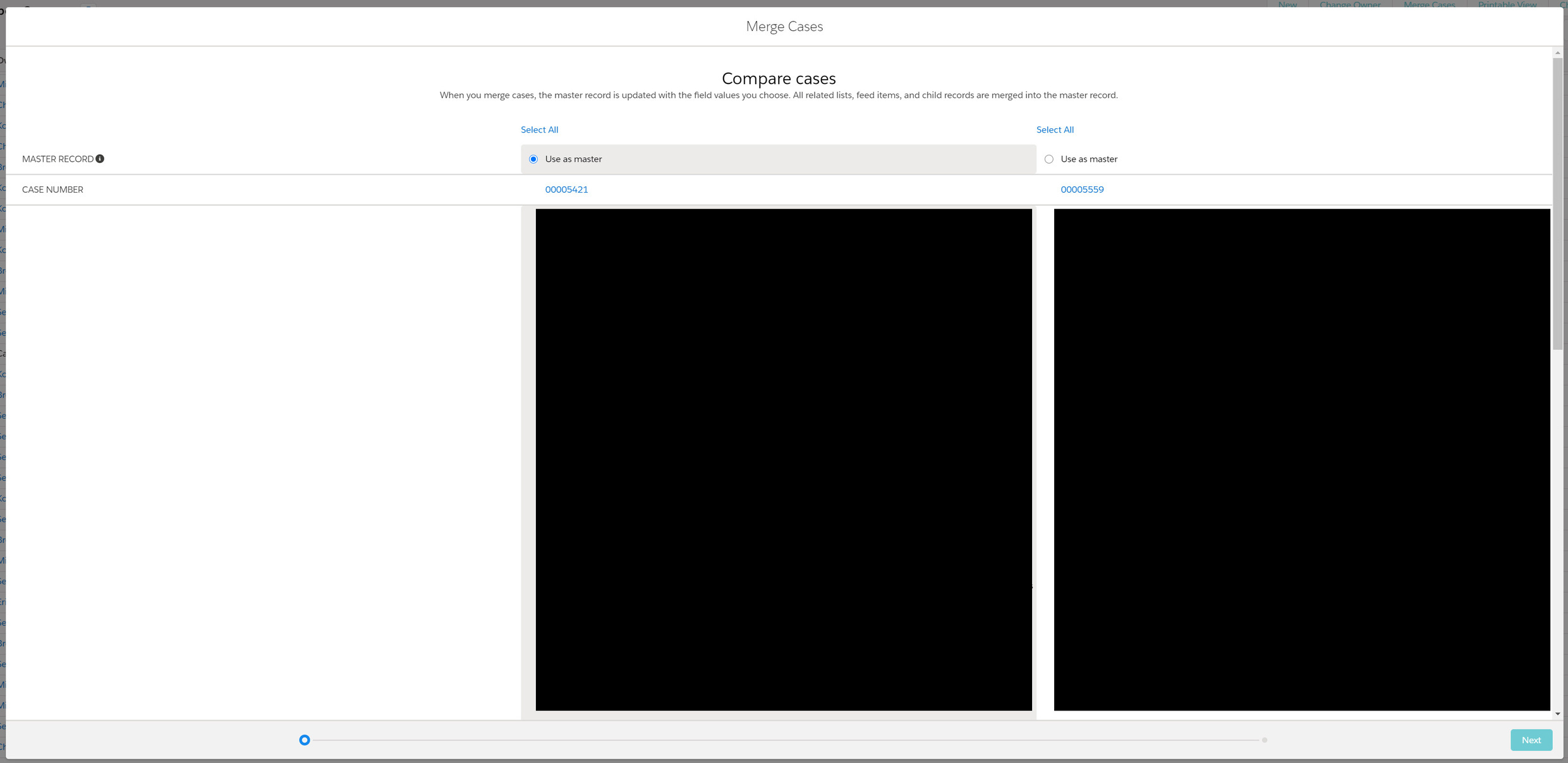Viewport: 1568px width, 763px height.
Task: Click the scrollbar down arrow
Action: [x=1557, y=714]
